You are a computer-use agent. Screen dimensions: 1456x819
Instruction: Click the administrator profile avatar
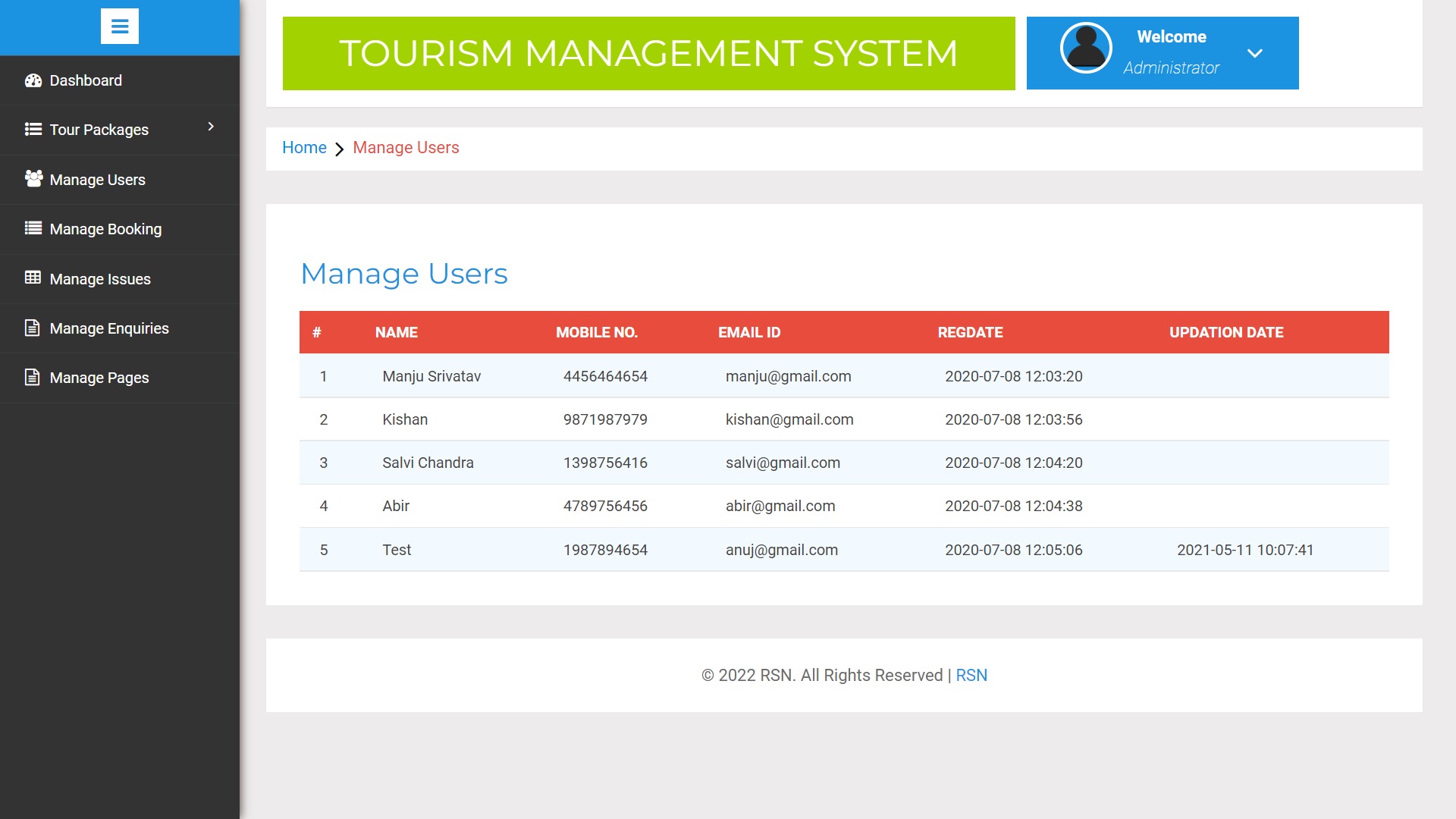coord(1085,48)
